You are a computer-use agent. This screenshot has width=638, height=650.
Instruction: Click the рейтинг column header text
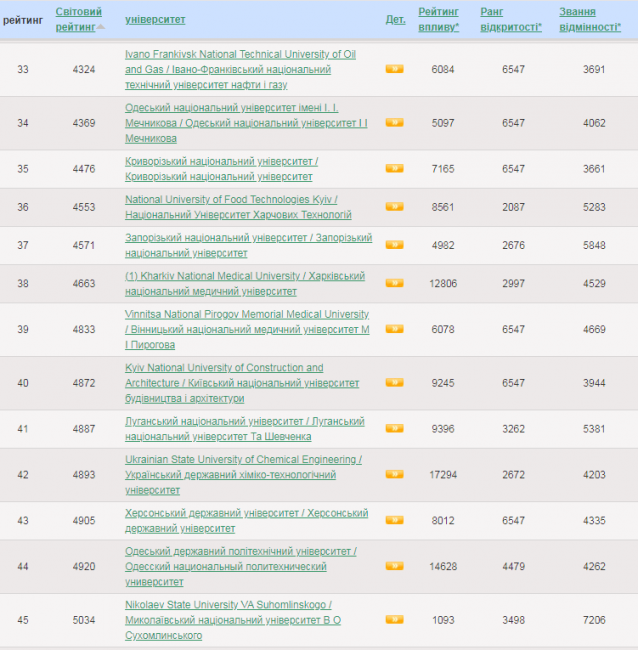(23, 20)
